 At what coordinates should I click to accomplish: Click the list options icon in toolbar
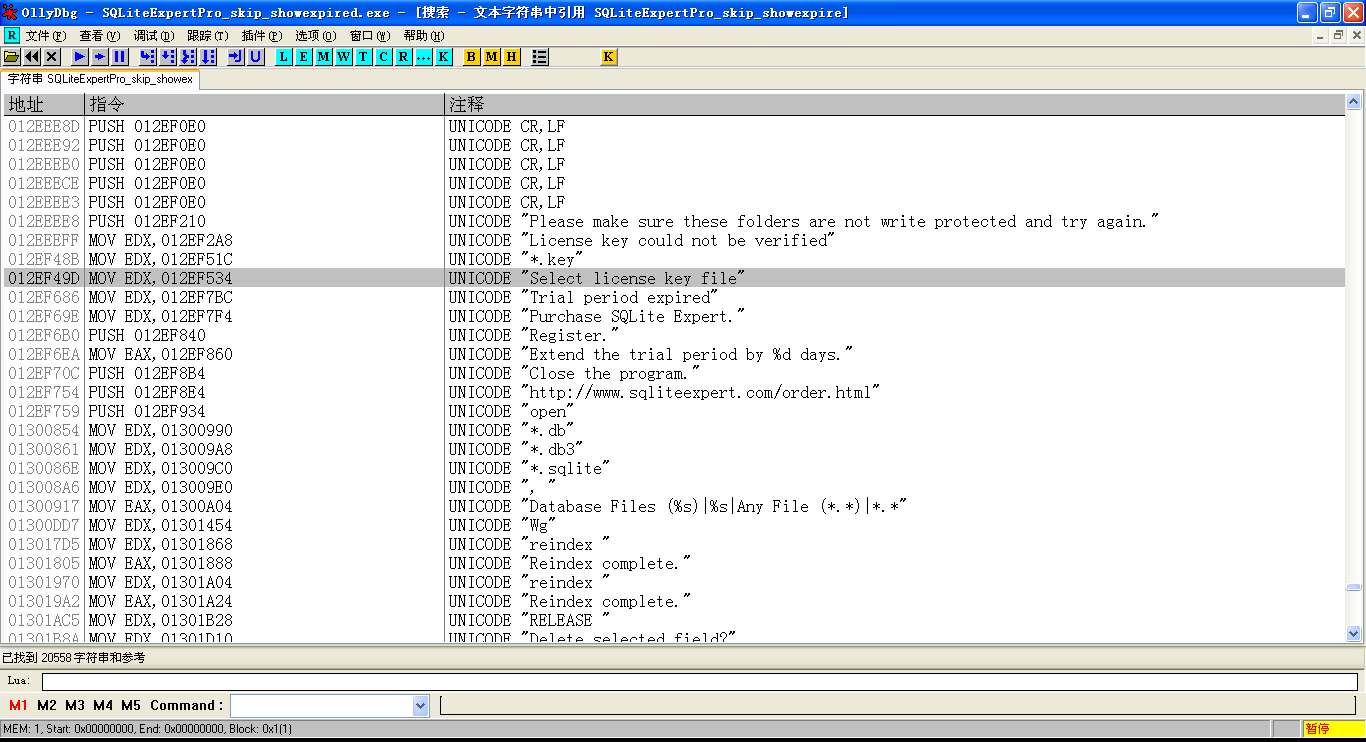point(540,57)
